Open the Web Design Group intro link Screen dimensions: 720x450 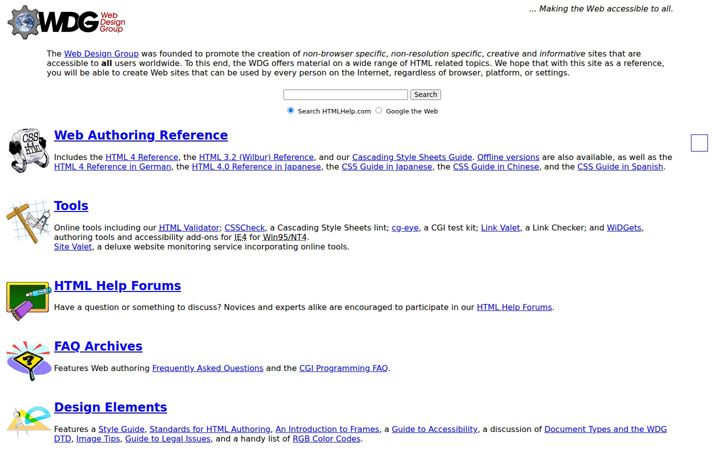coord(101,54)
